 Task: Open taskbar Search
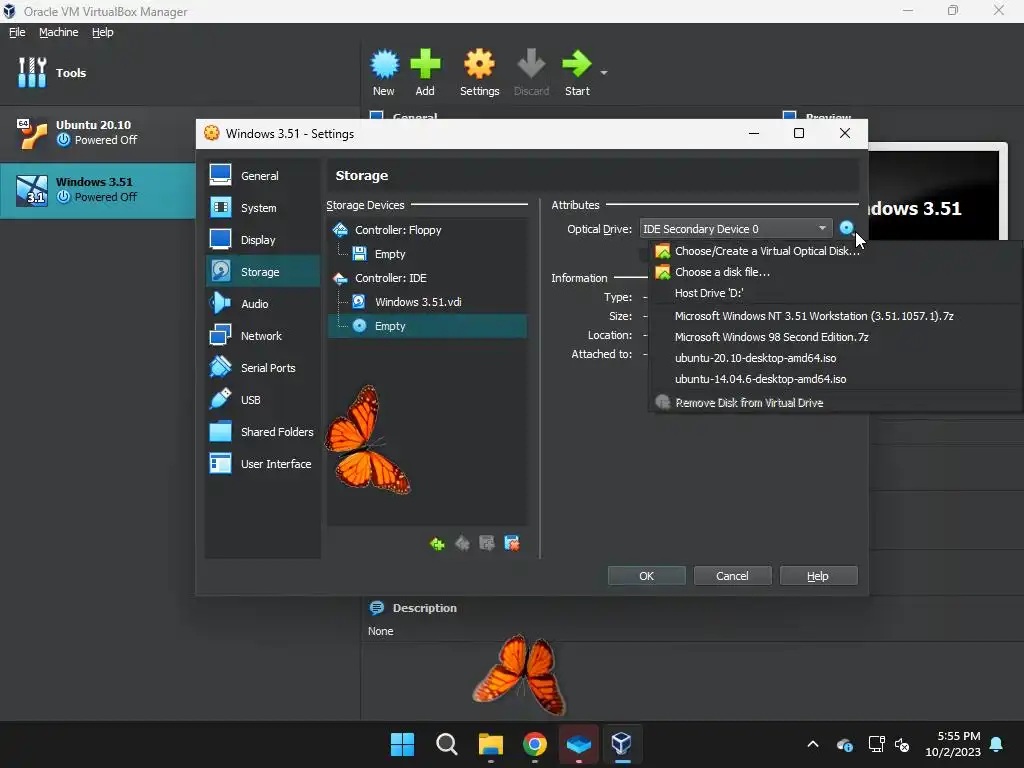(447, 744)
